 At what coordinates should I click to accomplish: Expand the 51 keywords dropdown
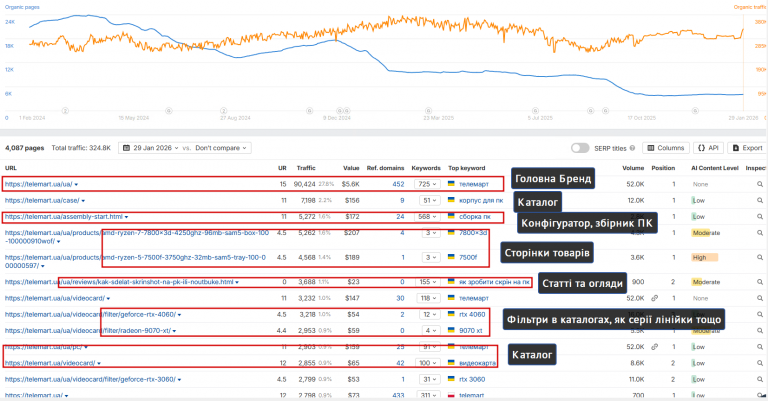tap(430, 200)
